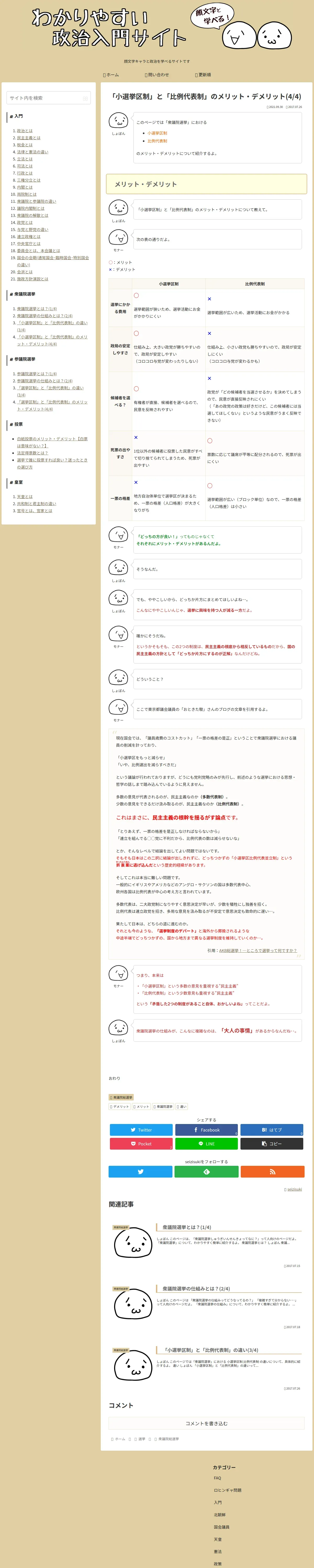314x1568 pixels.
Task: Open sidebar link 選挙で誰に投票すれば良い？
Action: (x=52, y=463)
